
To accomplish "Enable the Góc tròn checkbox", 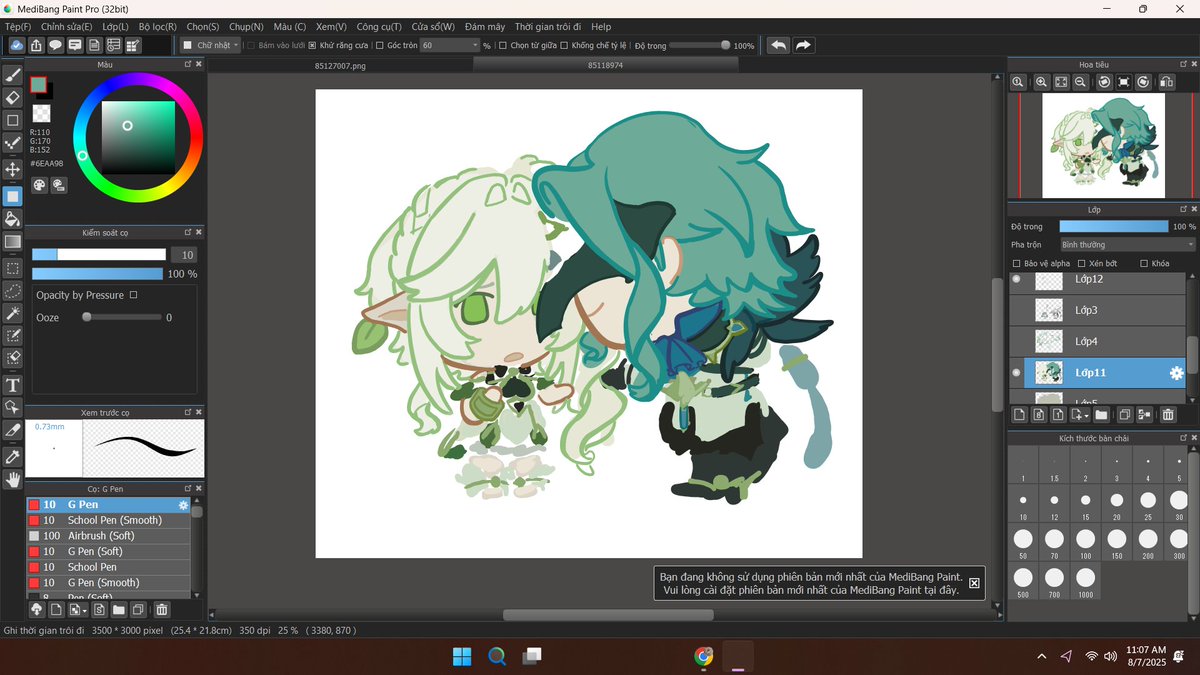I will pos(379,45).
